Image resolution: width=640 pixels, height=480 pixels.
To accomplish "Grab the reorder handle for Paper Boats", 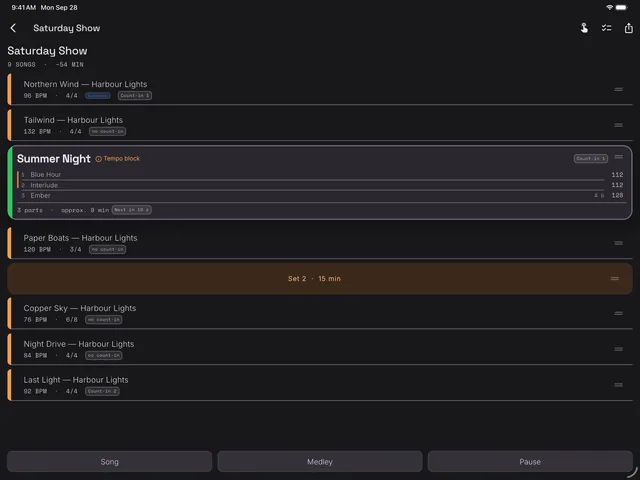I will 618,243.
